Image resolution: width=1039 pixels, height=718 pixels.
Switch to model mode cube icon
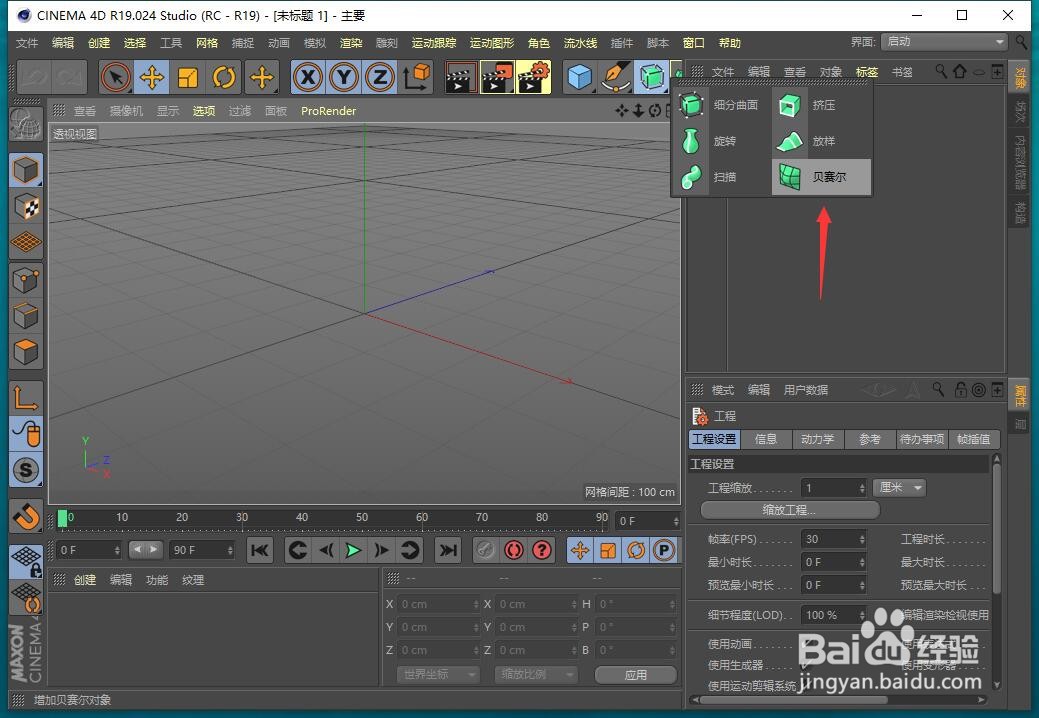click(27, 170)
